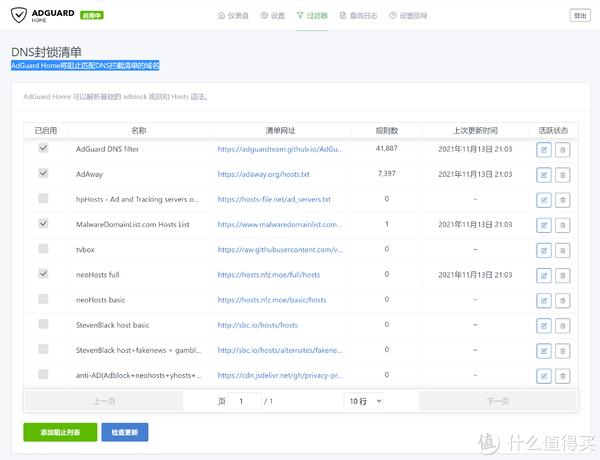Open the setup guide tab
Screen dimensions: 600x460
pyautogui.click(x=408, y=16)
